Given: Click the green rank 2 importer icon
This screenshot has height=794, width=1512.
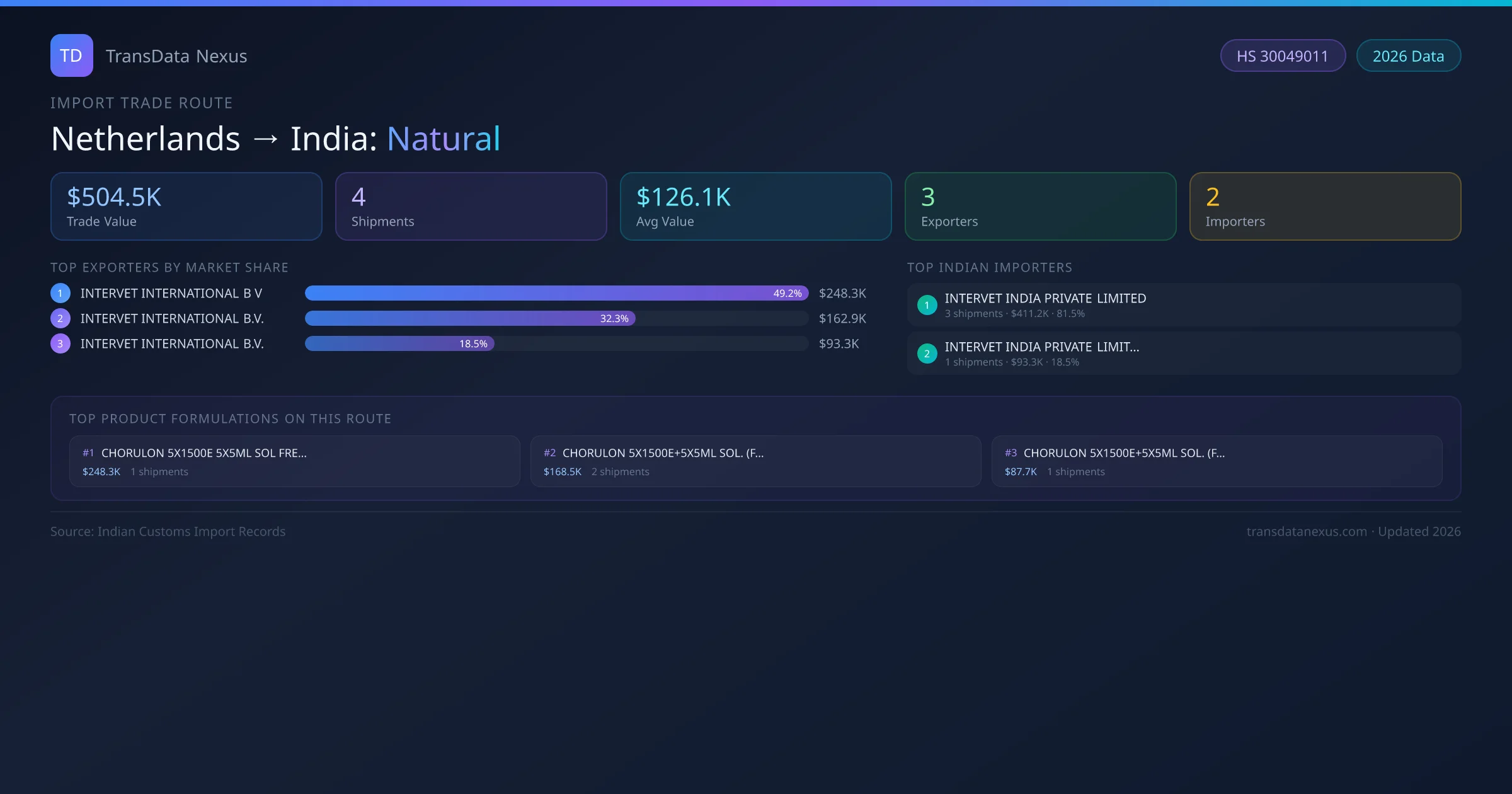Looking at the screenshot, I should coord(927,354).
